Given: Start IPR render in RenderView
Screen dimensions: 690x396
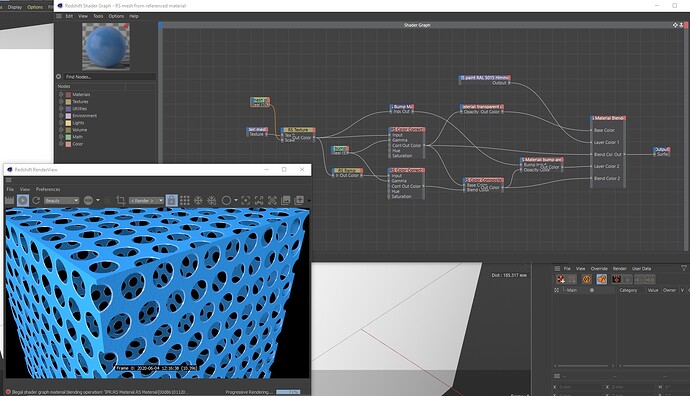Looking at the screenshot, I should (x=23, y=201).
